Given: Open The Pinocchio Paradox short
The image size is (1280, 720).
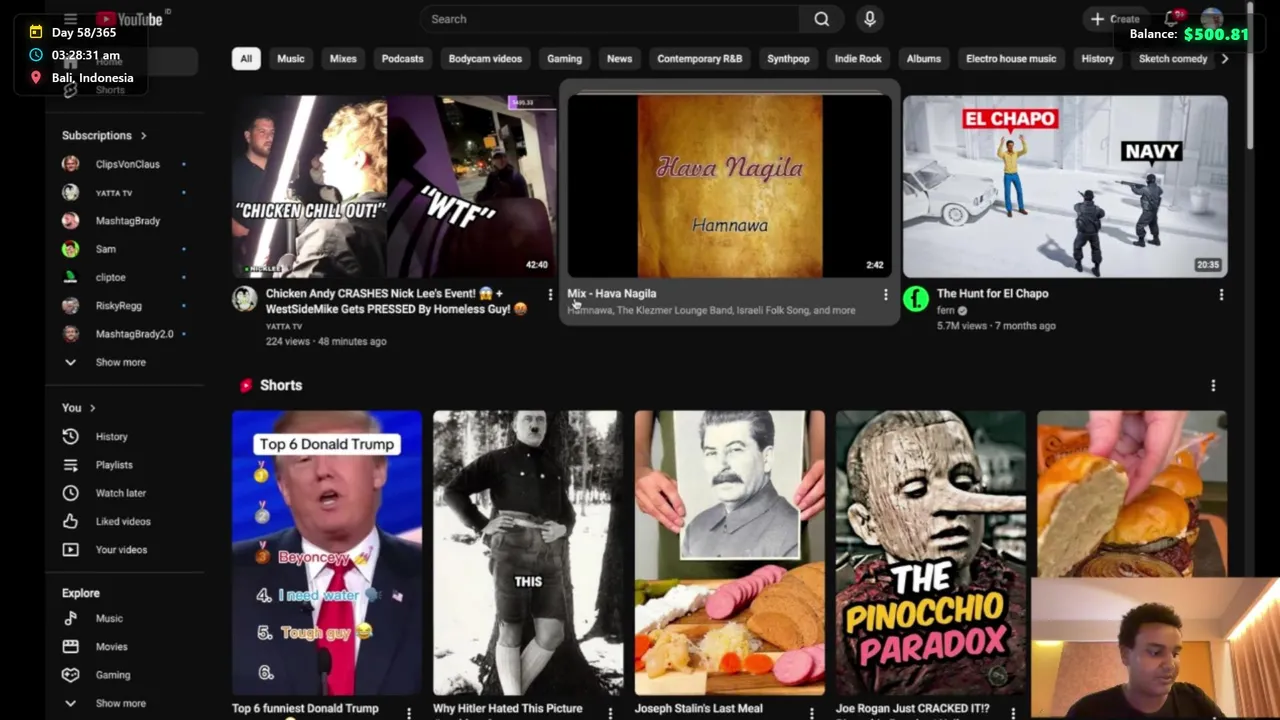Looking at the screenshot, I should [x=930, y=552].
